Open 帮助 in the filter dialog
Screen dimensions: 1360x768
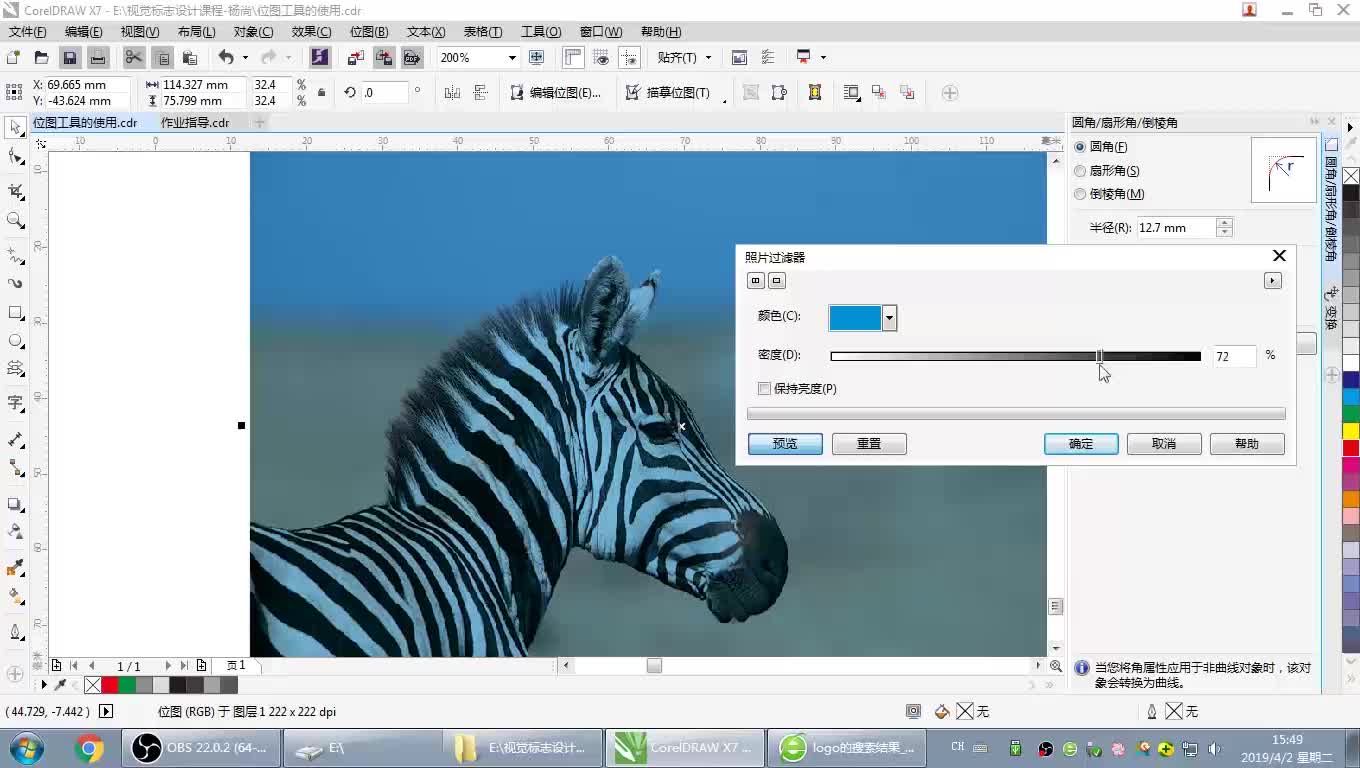pos(1247,444)
